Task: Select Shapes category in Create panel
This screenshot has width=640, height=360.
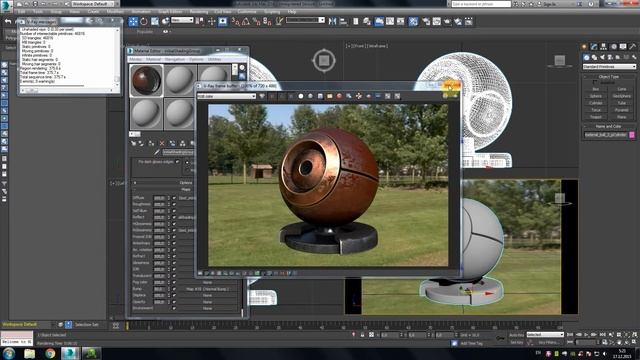Action: [x=594, y=57]
